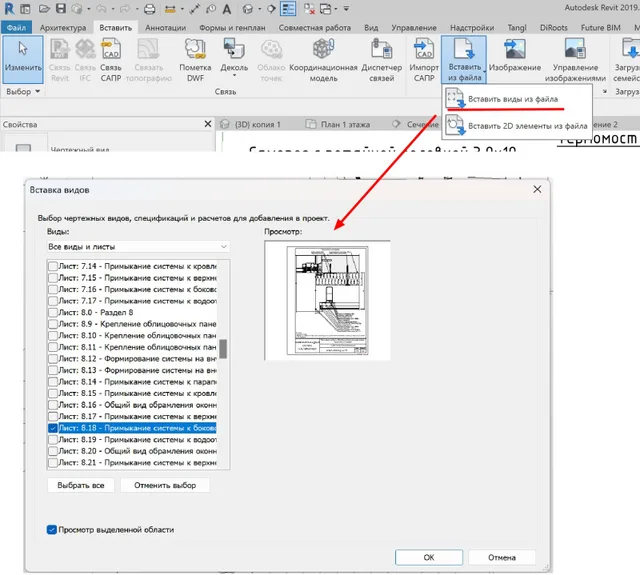Click the Print icon in quick access toolbar
The height and width of the screenshot is (575, 640).
(150, 9)
